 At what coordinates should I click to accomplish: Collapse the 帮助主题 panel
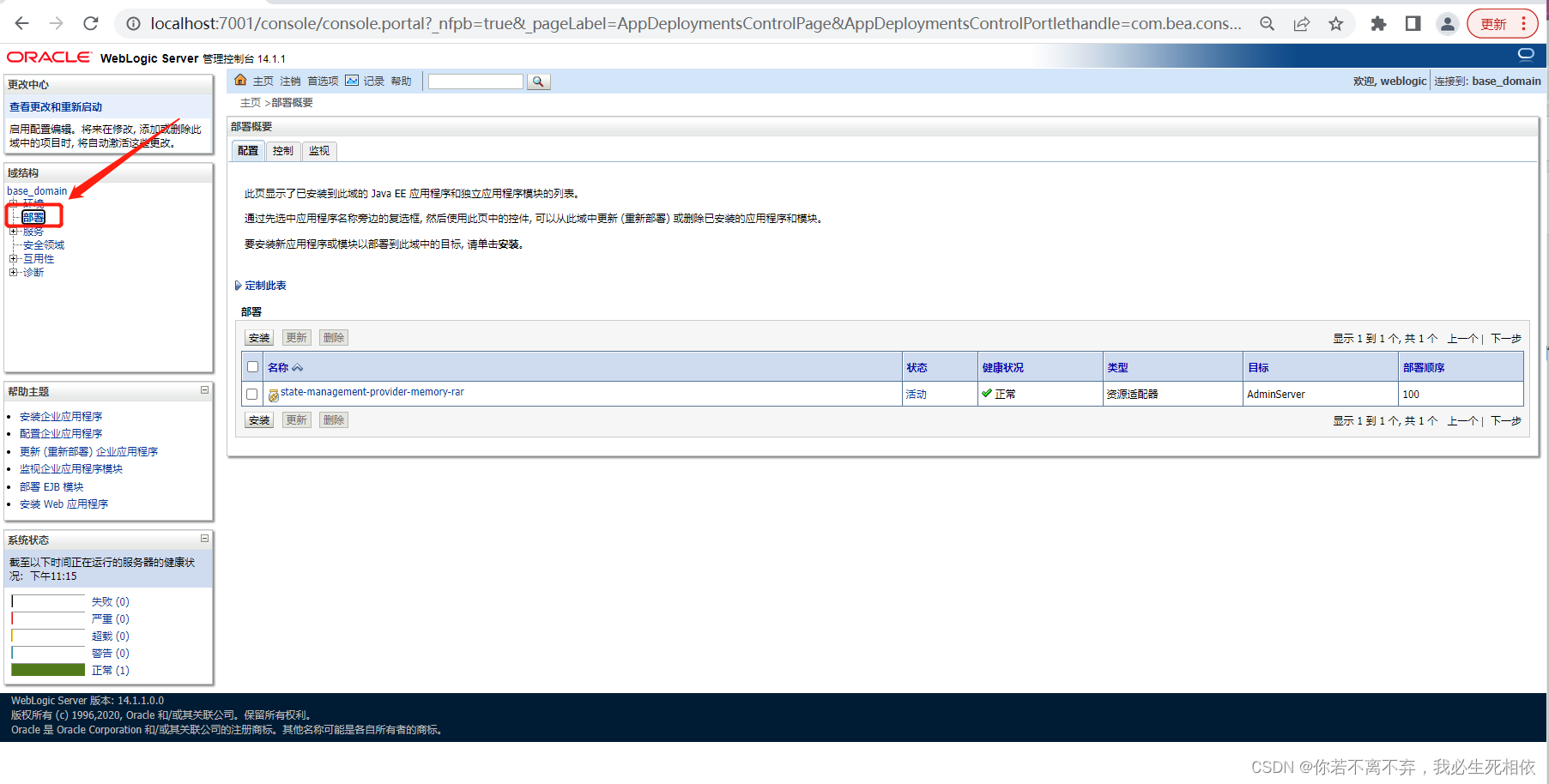204,390
